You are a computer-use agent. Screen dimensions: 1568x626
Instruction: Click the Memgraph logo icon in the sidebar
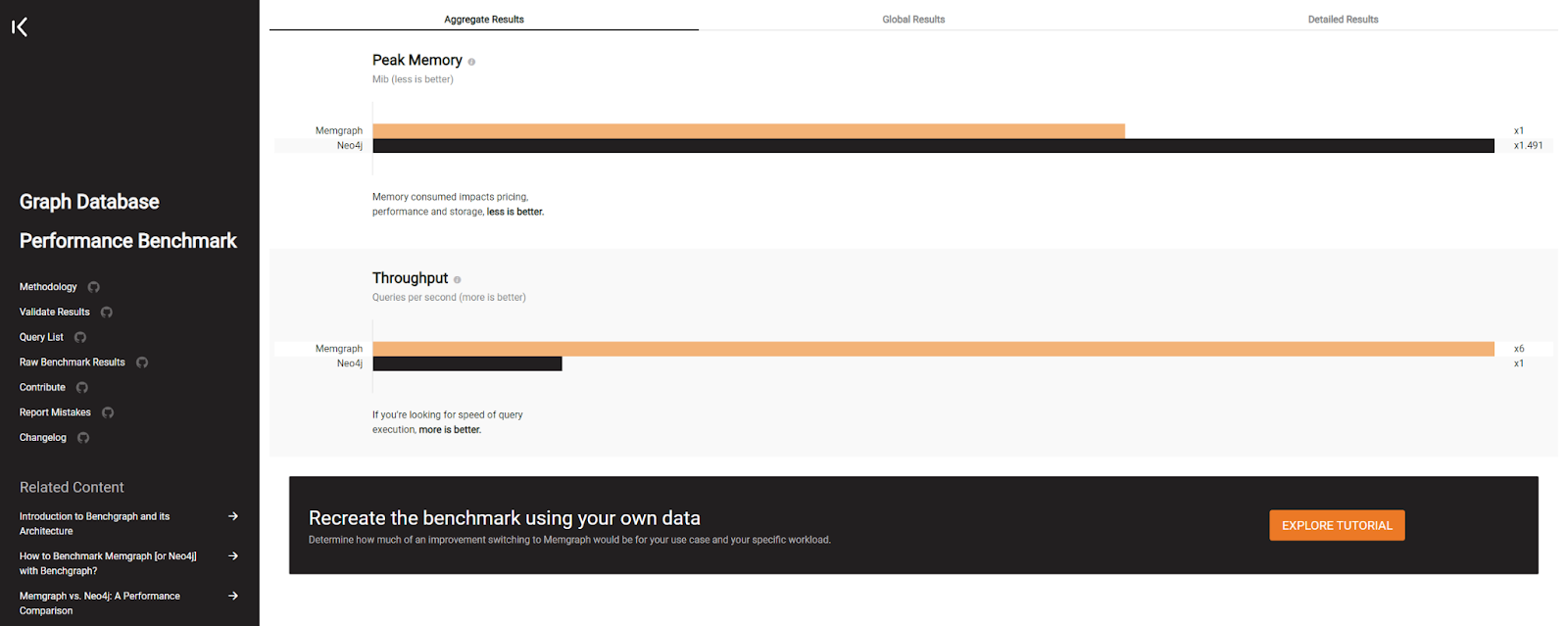pos(20,27)
